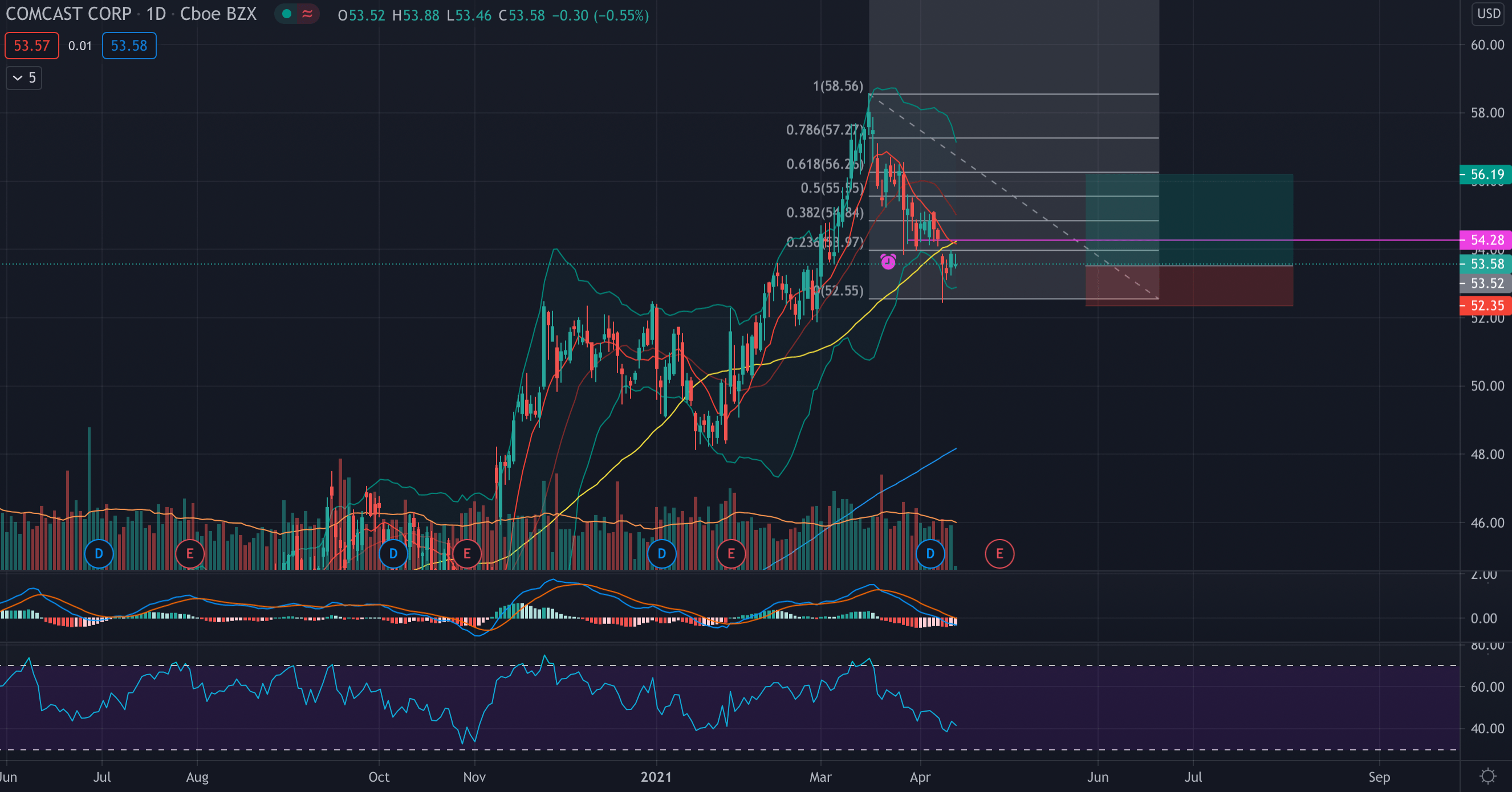Click the COMCAST CORP symbol title
The height and width of the screenshot is (792, 1512).
click(x=68, y=14)
